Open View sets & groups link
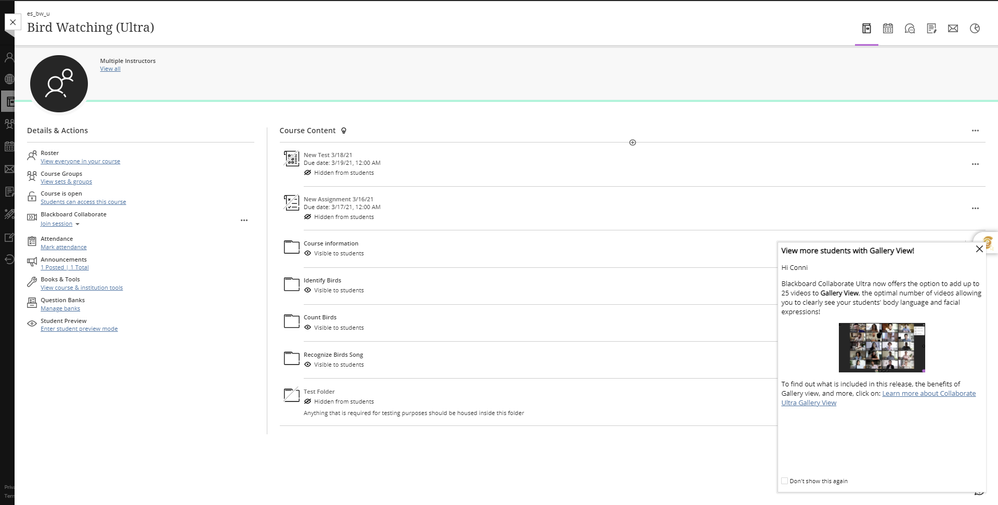Viewport: 998px width, 505px height. click(x=66, y=181)
